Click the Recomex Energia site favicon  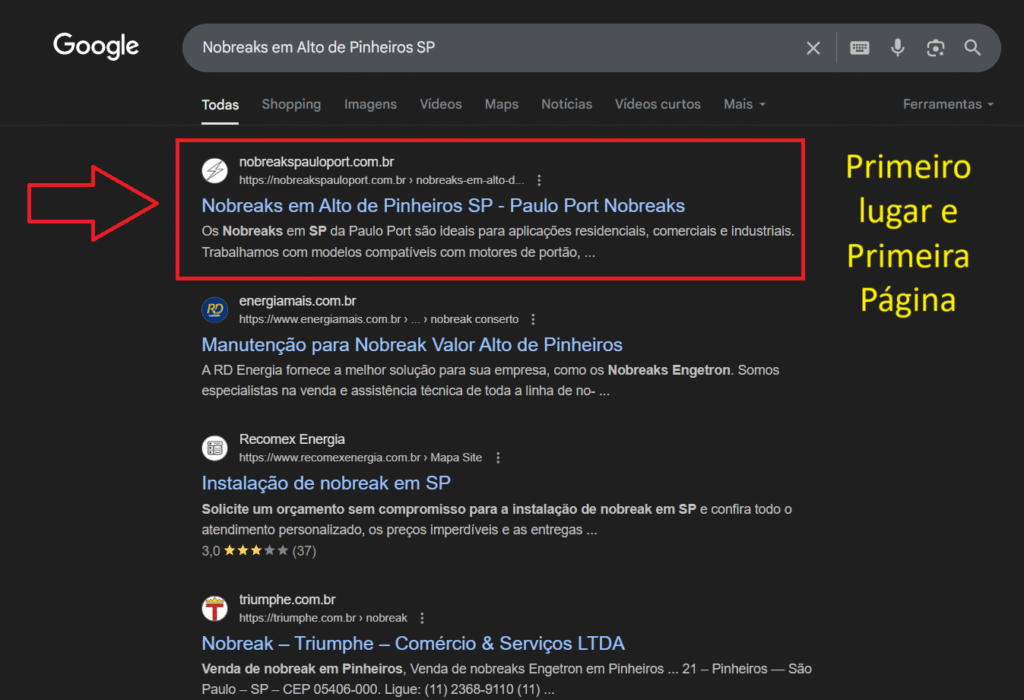[x=214, y=448]
